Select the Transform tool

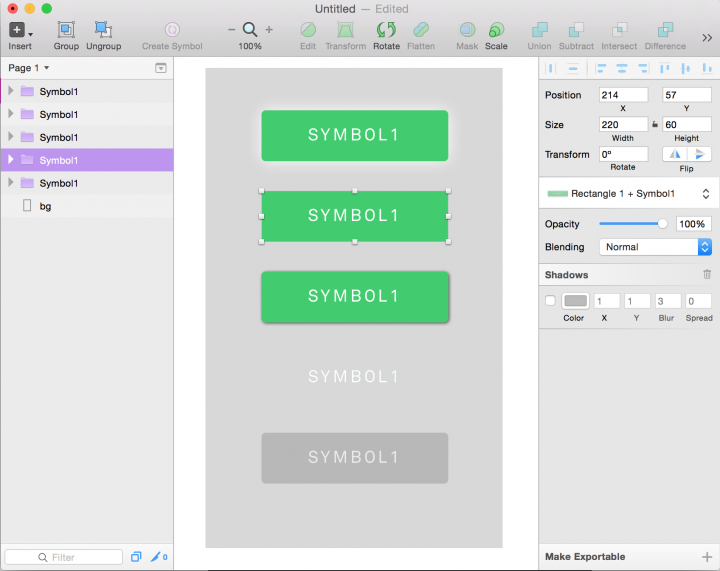click(345, 30)
